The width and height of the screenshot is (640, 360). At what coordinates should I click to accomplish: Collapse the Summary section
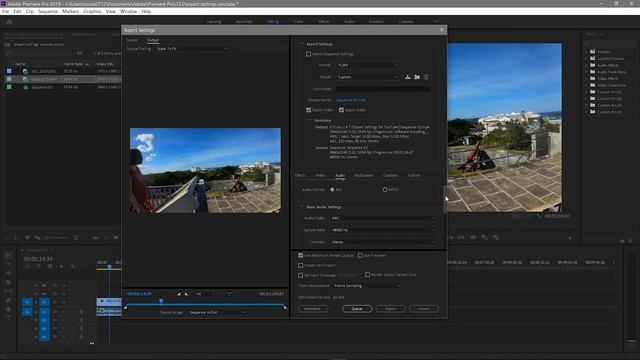(310, 120)
